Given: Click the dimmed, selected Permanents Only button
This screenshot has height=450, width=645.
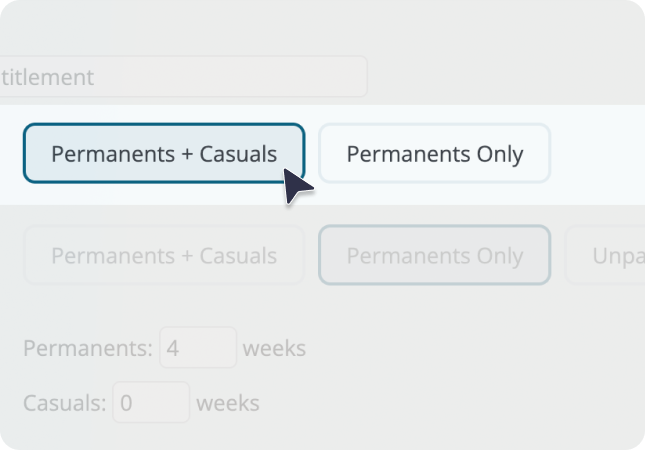Looking at the screenshot, I should (x=434, y=255).
